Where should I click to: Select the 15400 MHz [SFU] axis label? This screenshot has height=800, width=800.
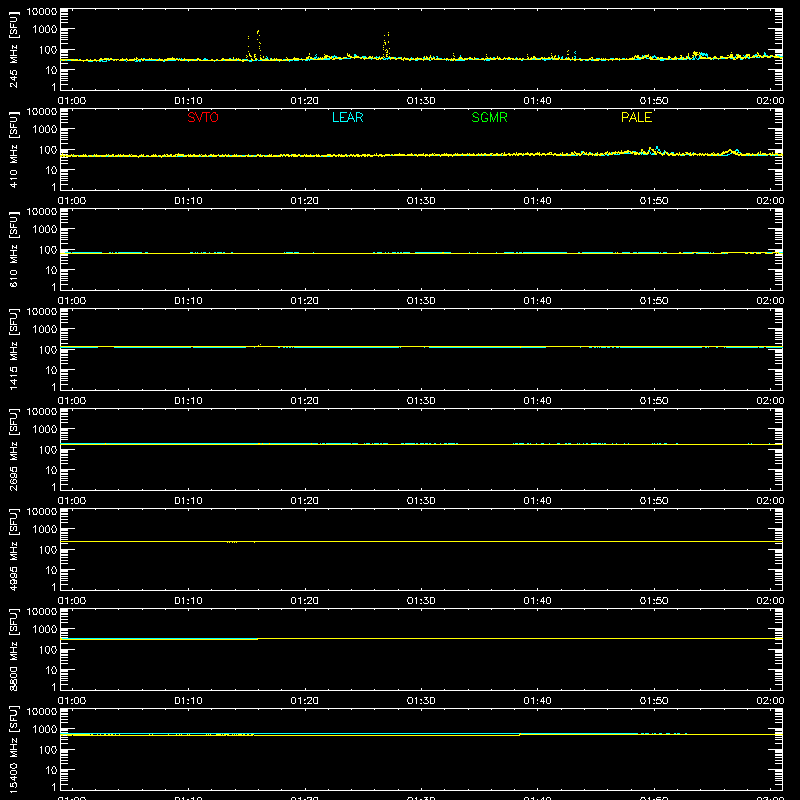13,750
